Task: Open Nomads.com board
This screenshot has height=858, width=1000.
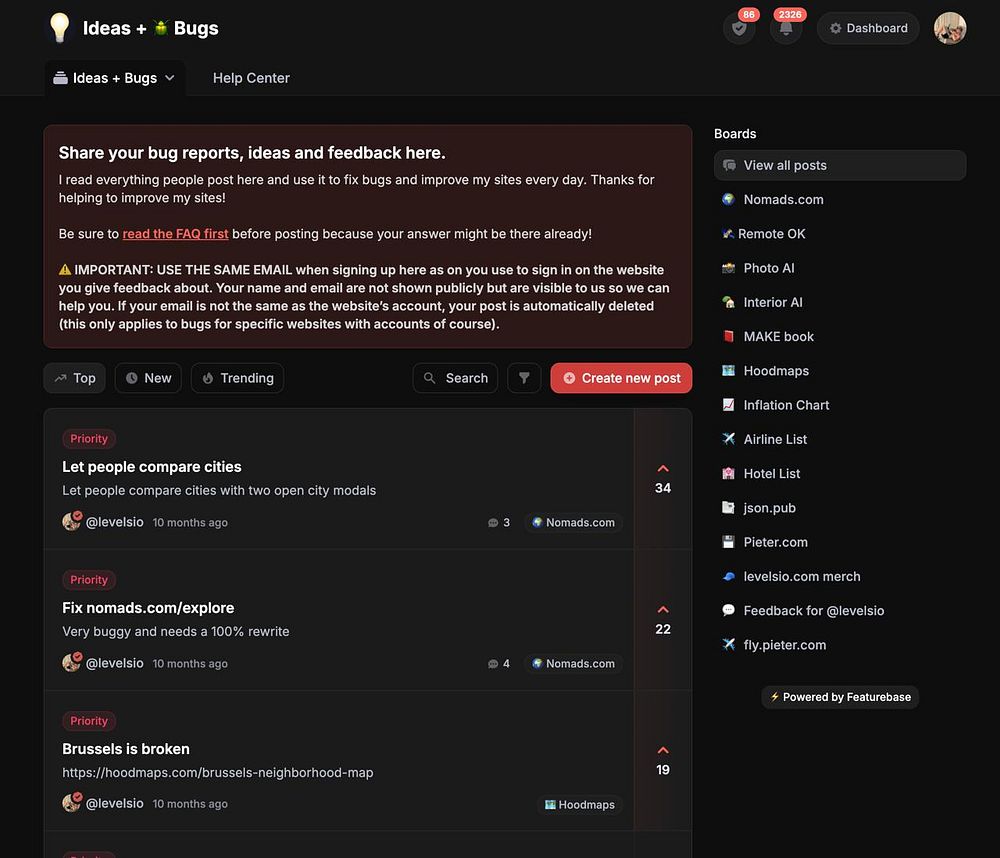Action: 840,200
